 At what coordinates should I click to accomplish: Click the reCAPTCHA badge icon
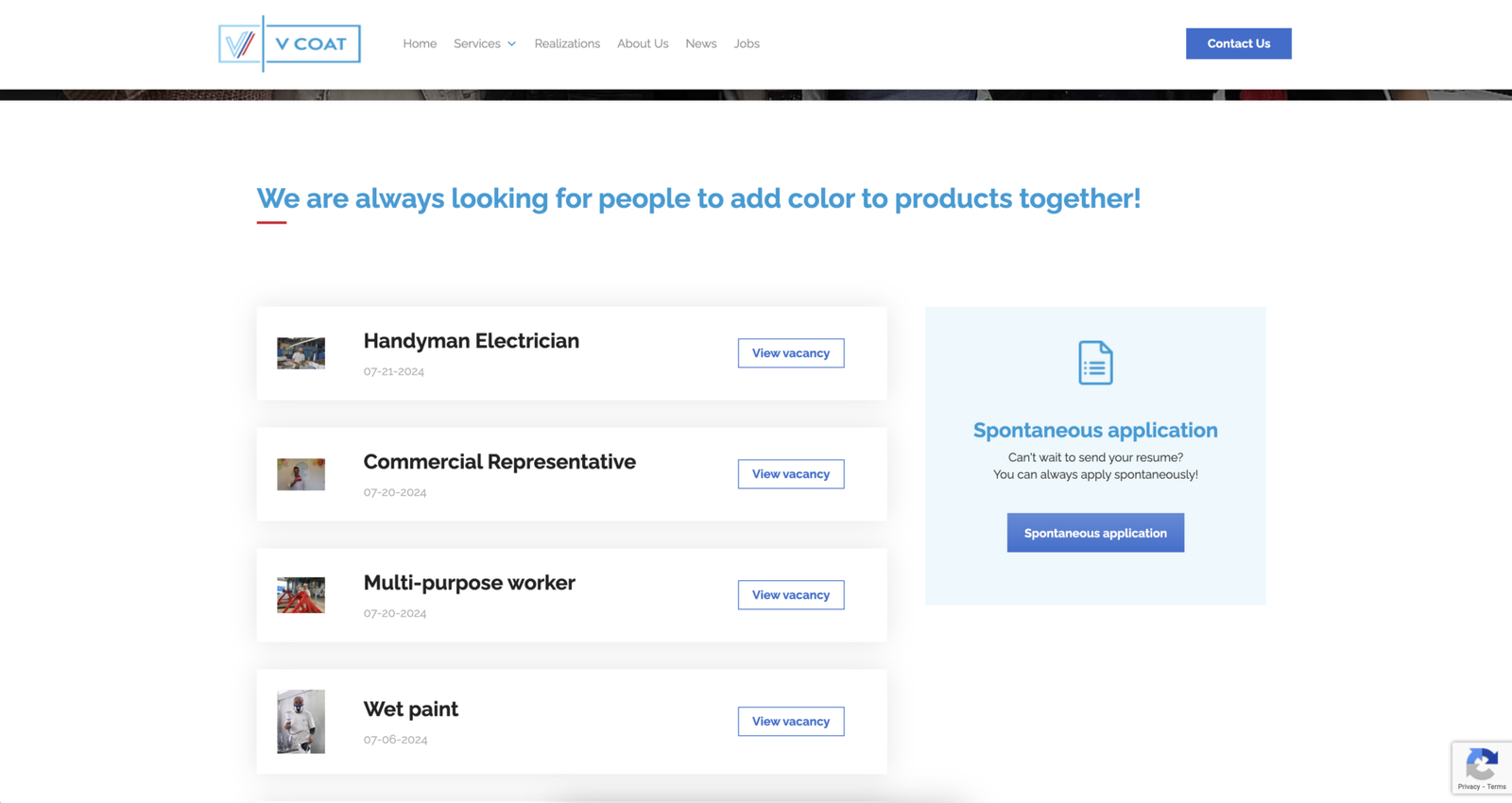tap(1482, 763)
